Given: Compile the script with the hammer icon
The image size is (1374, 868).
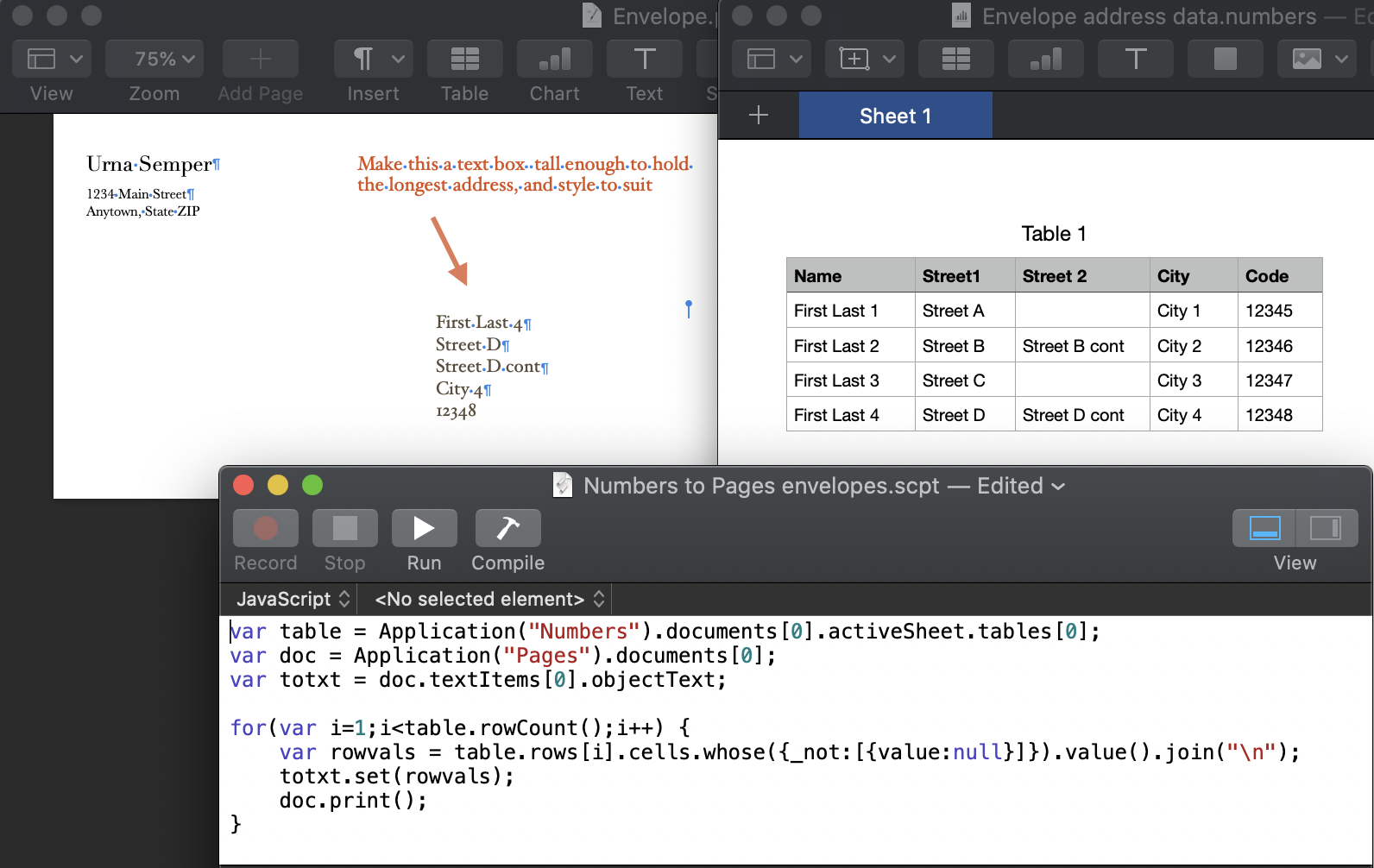Looking at the screenshot, I should (x=507, y=528).
